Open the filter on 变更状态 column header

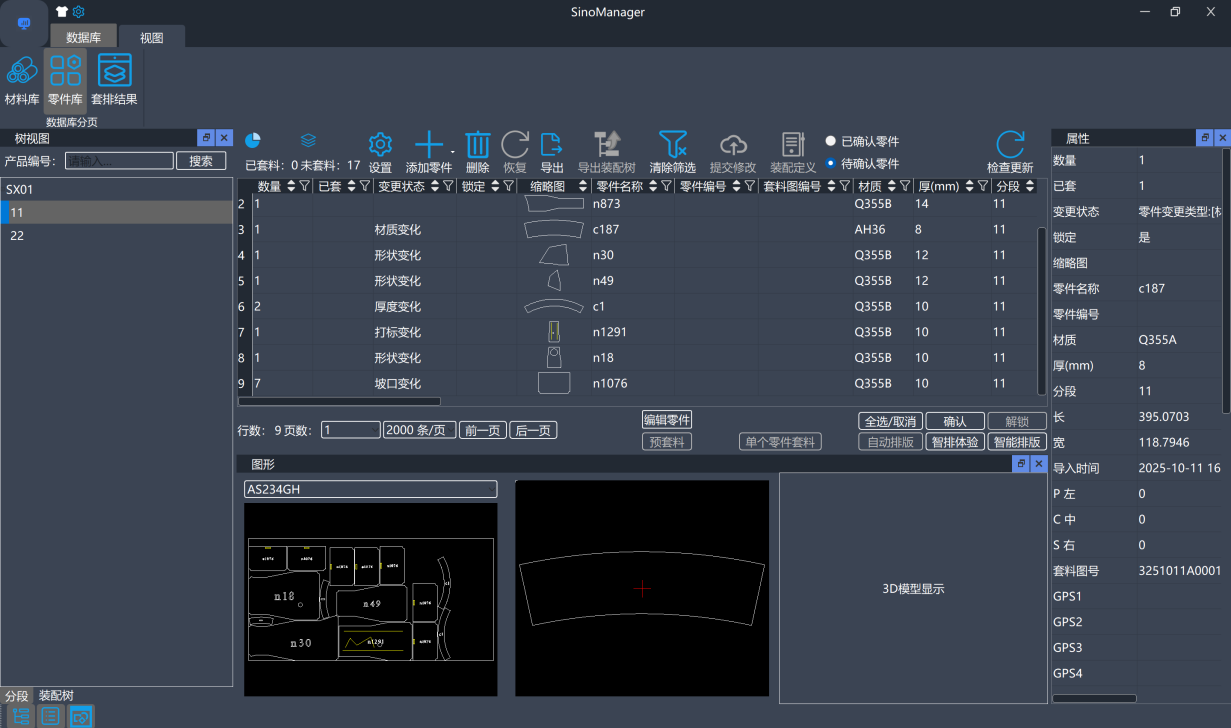tap(448, 186)
